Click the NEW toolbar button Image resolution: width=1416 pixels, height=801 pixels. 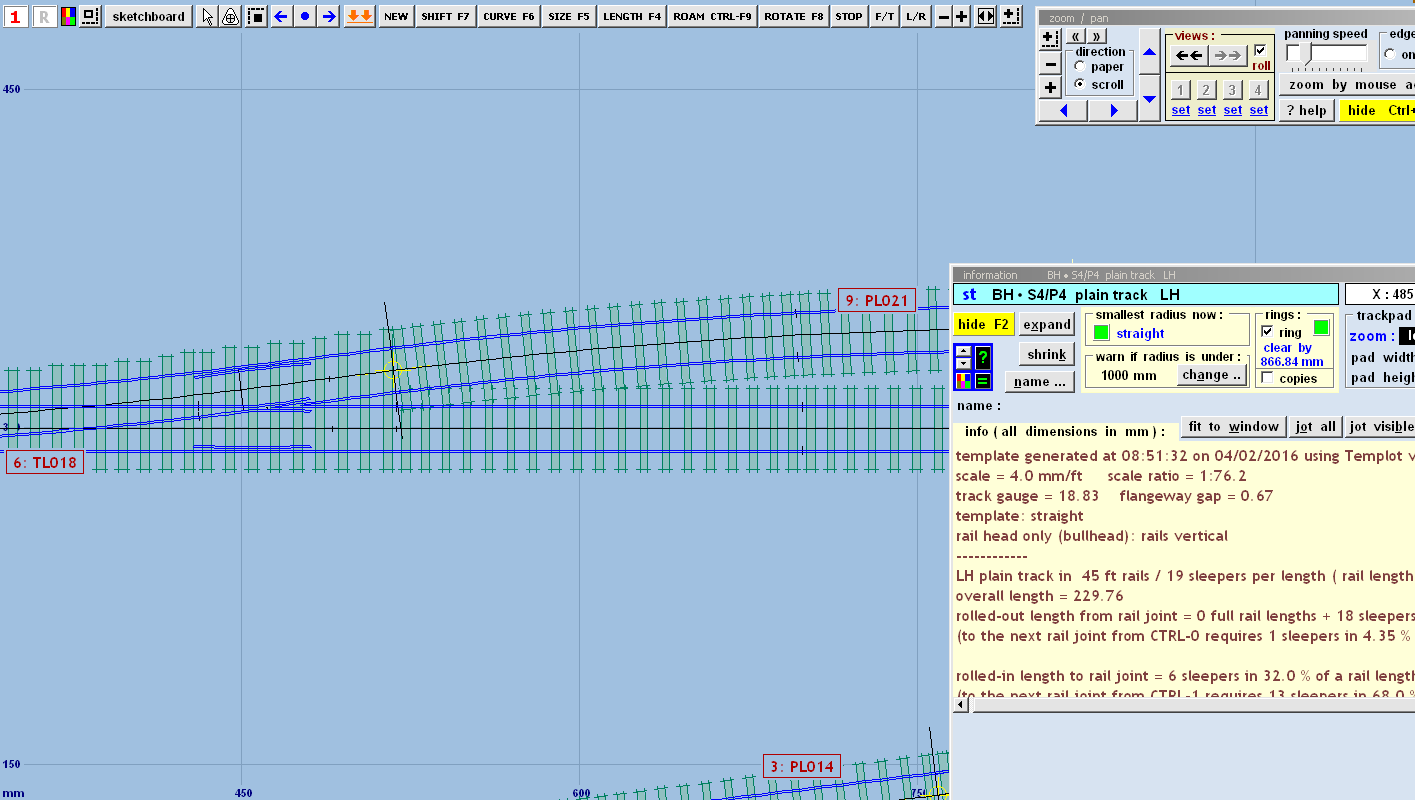coord(396,16)
